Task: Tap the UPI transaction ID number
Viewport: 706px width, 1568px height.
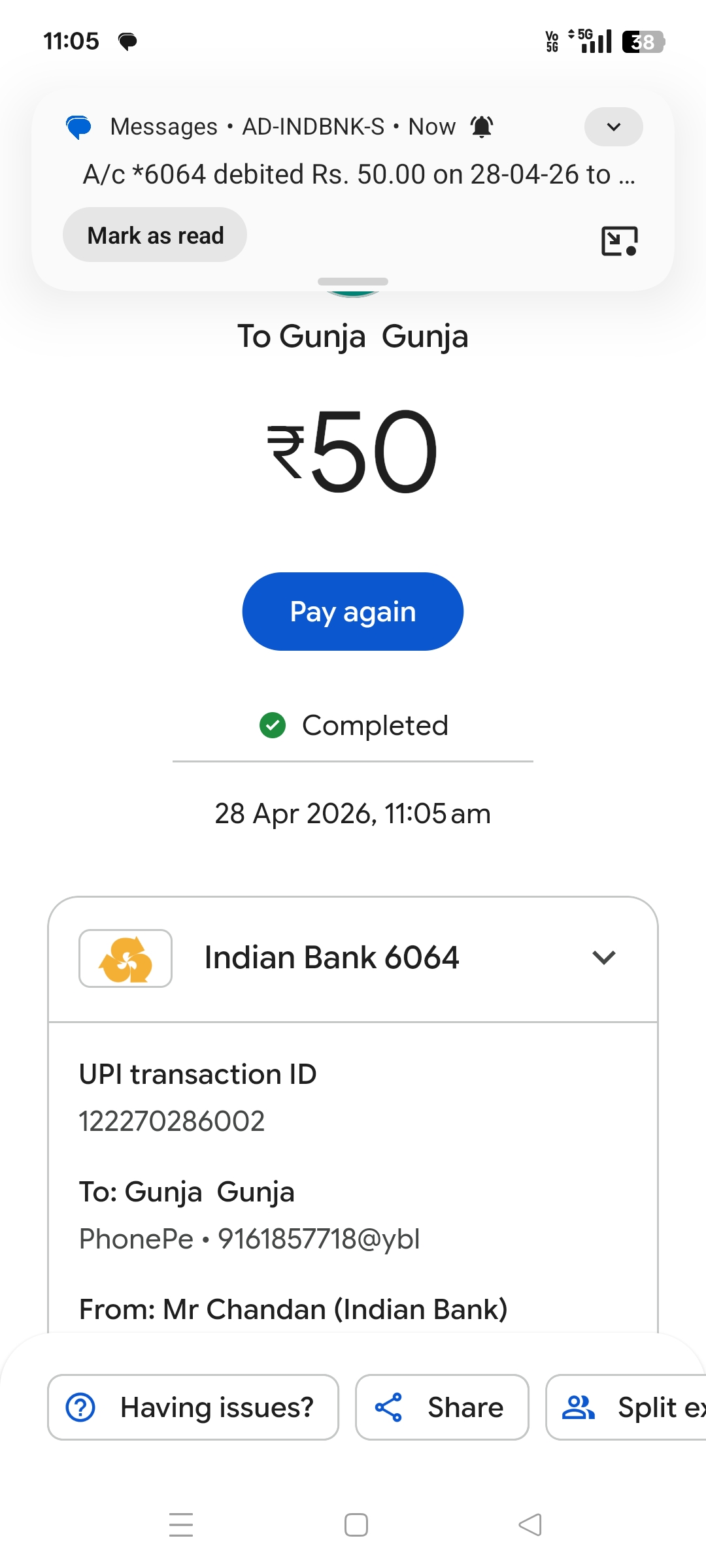Action: [x=172, y=1121]
